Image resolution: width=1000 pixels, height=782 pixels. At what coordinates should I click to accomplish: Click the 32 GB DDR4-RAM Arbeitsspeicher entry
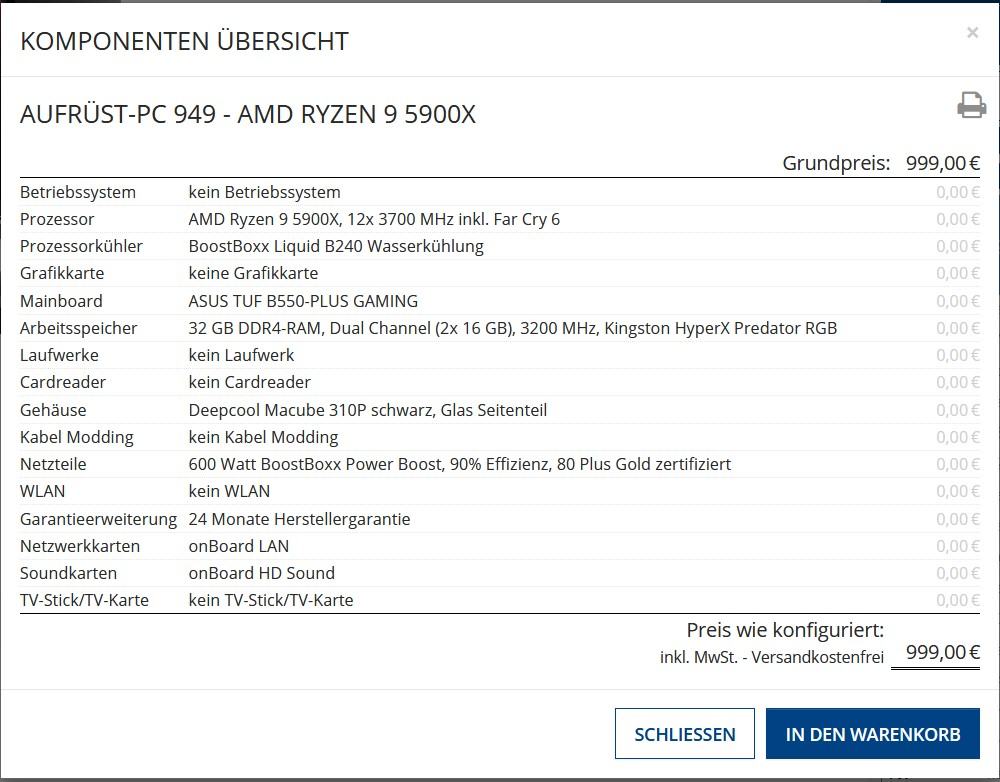click(x=512, y=328)
